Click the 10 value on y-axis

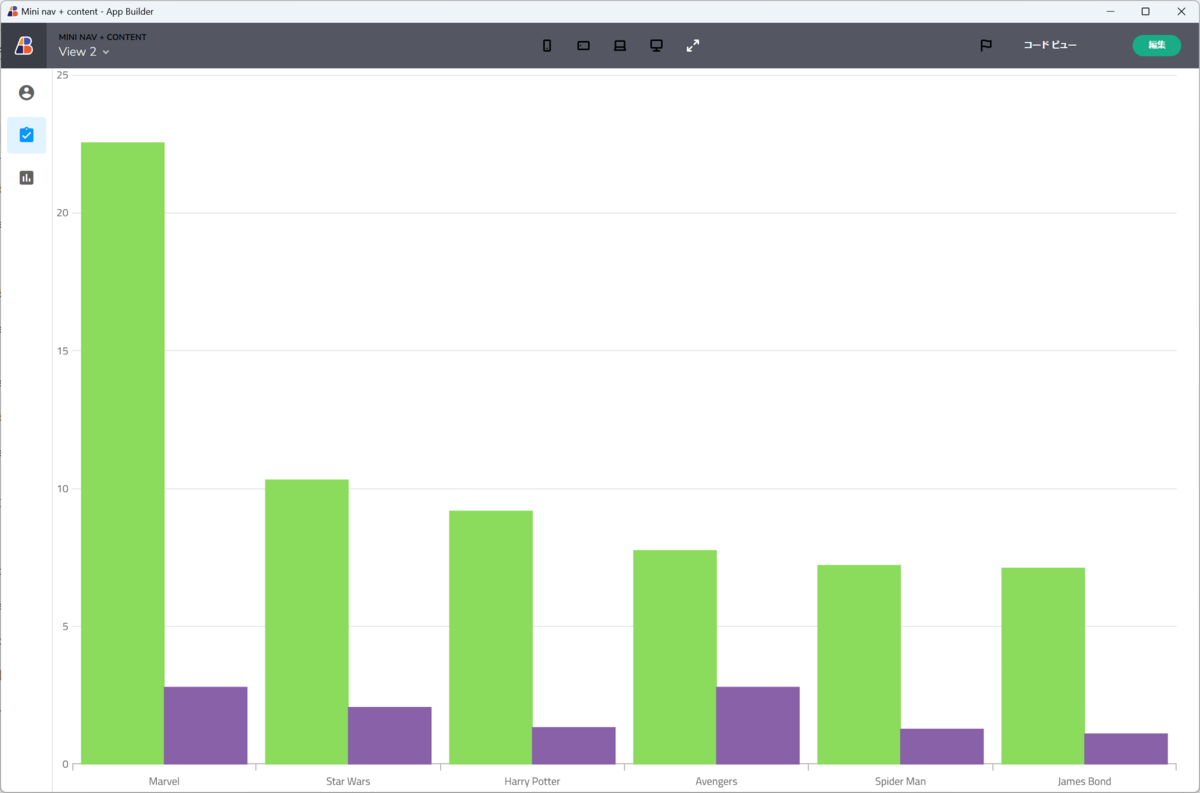click(62, 489)
